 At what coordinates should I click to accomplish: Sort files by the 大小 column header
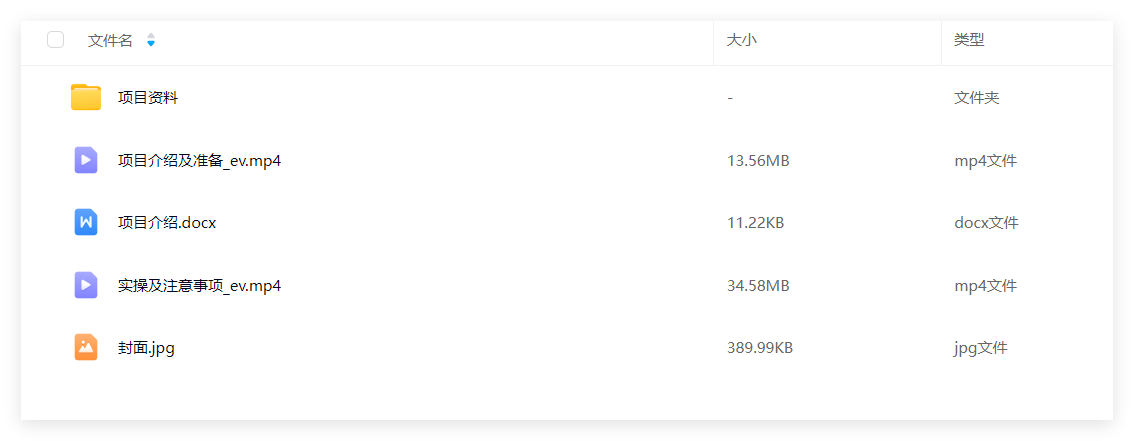[741, 40]
